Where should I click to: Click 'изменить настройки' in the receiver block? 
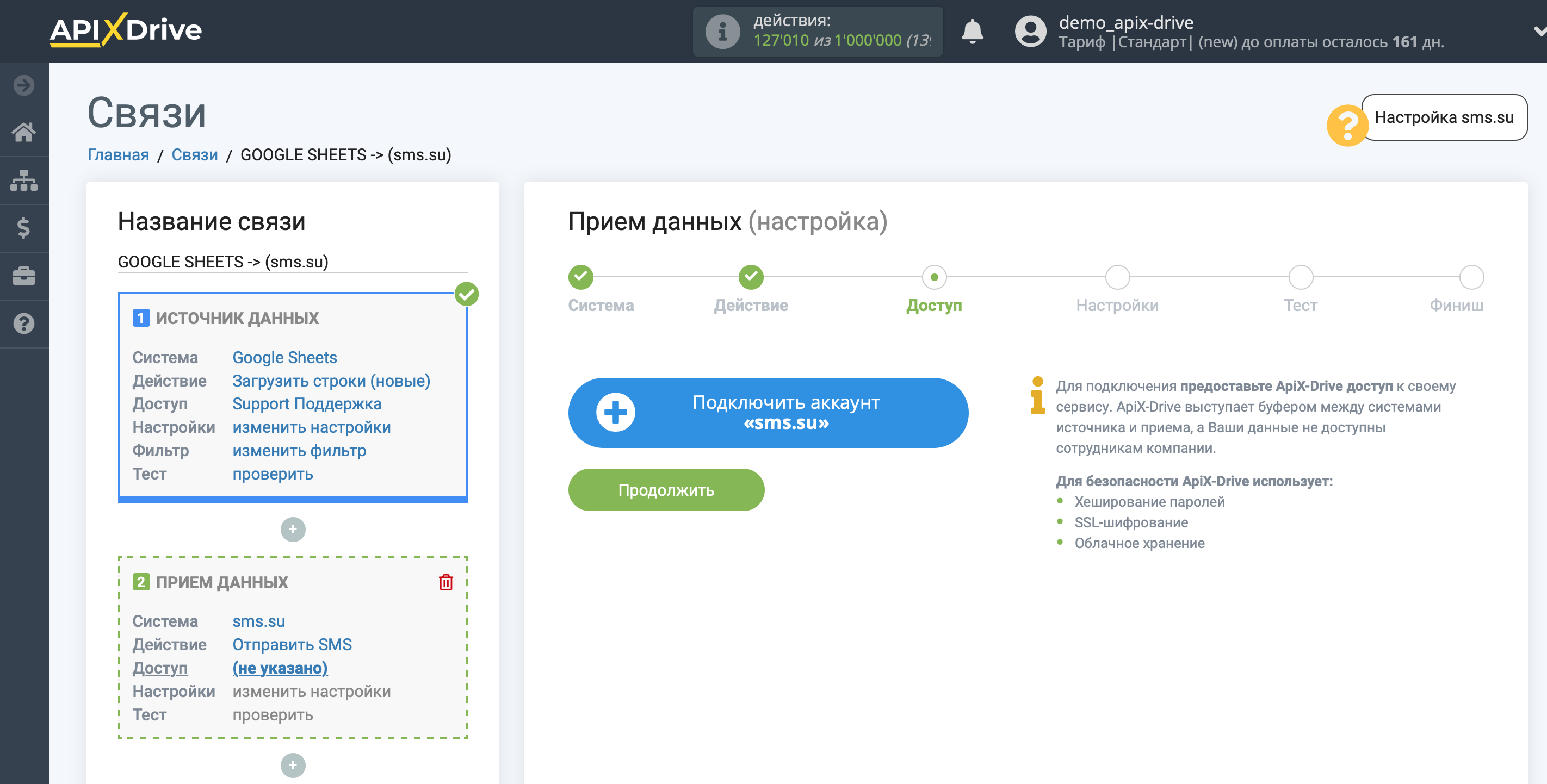point(312,692)
